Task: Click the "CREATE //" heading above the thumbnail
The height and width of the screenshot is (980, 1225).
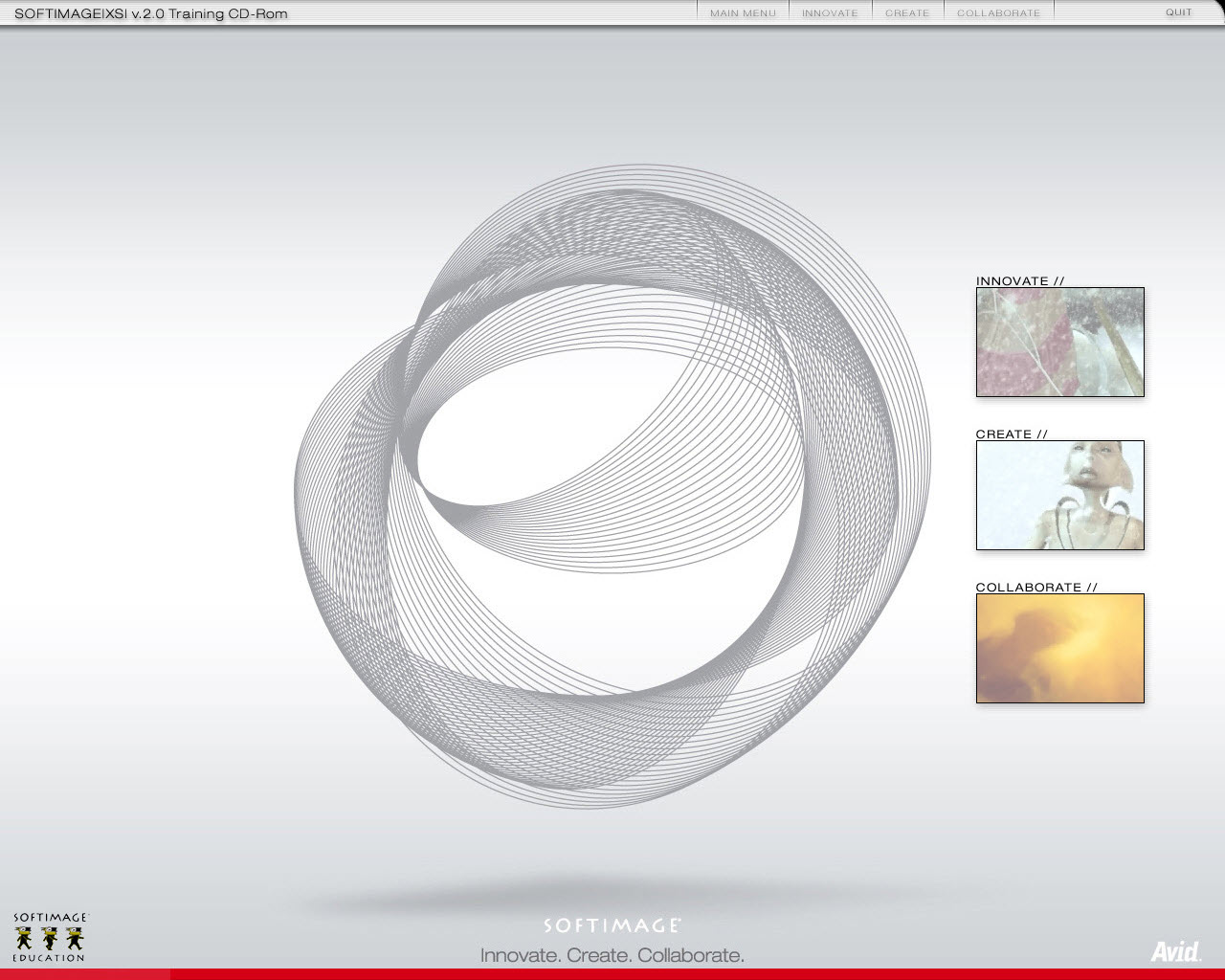Action: [x=1012, y=434]
